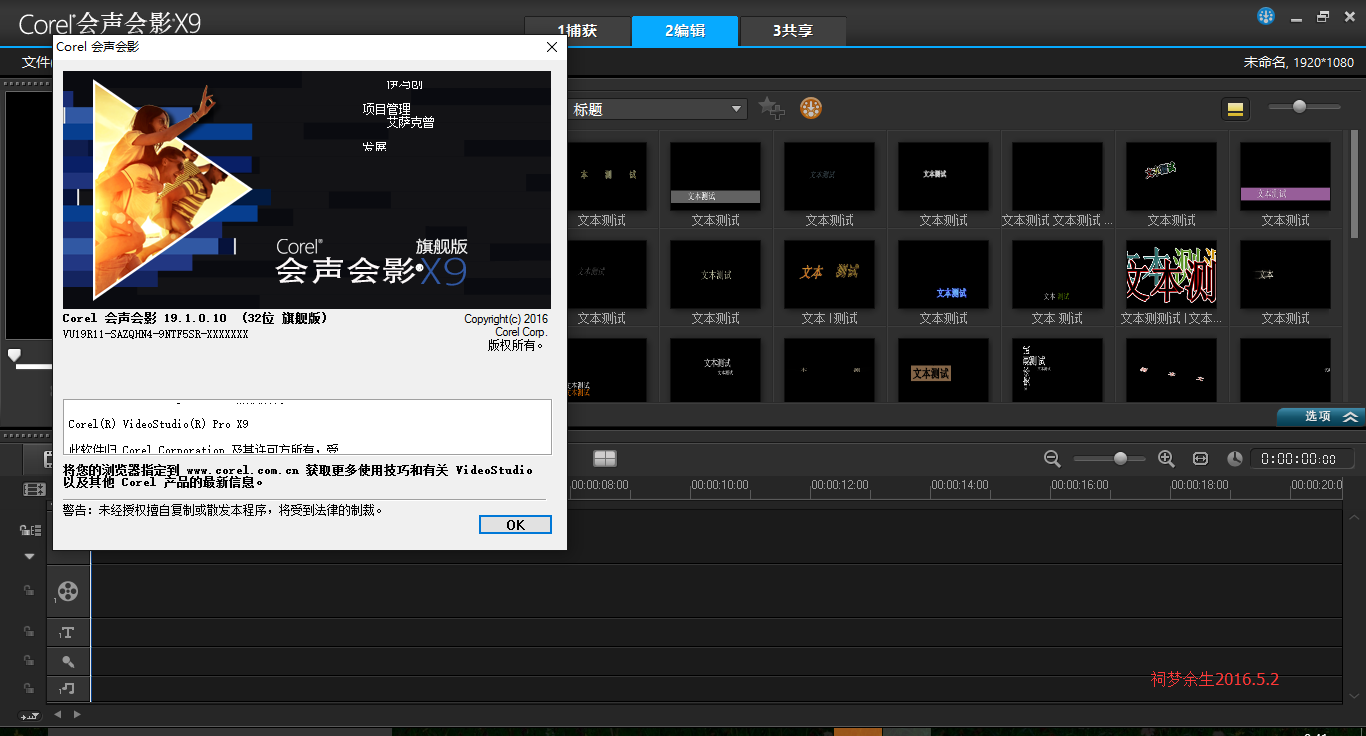Screen dimensions: 1366x736
Task: Click the video track film reel icon
Action: [x=67, y=591]
